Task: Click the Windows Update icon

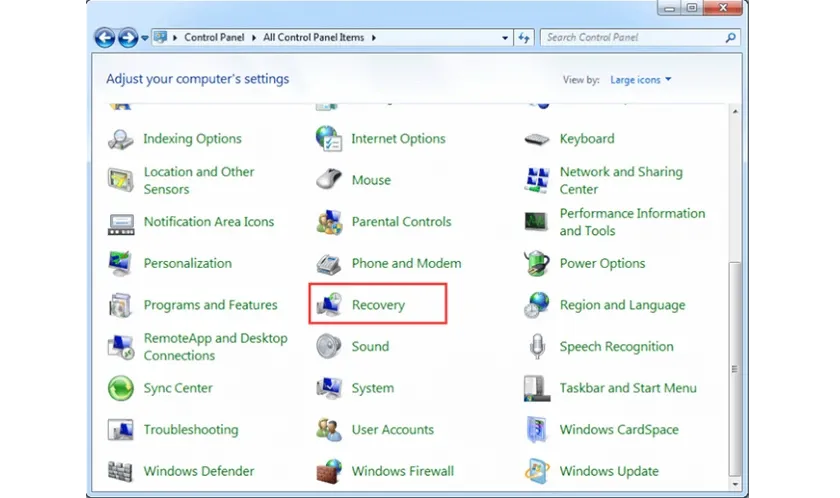Action: coord(536,471)
